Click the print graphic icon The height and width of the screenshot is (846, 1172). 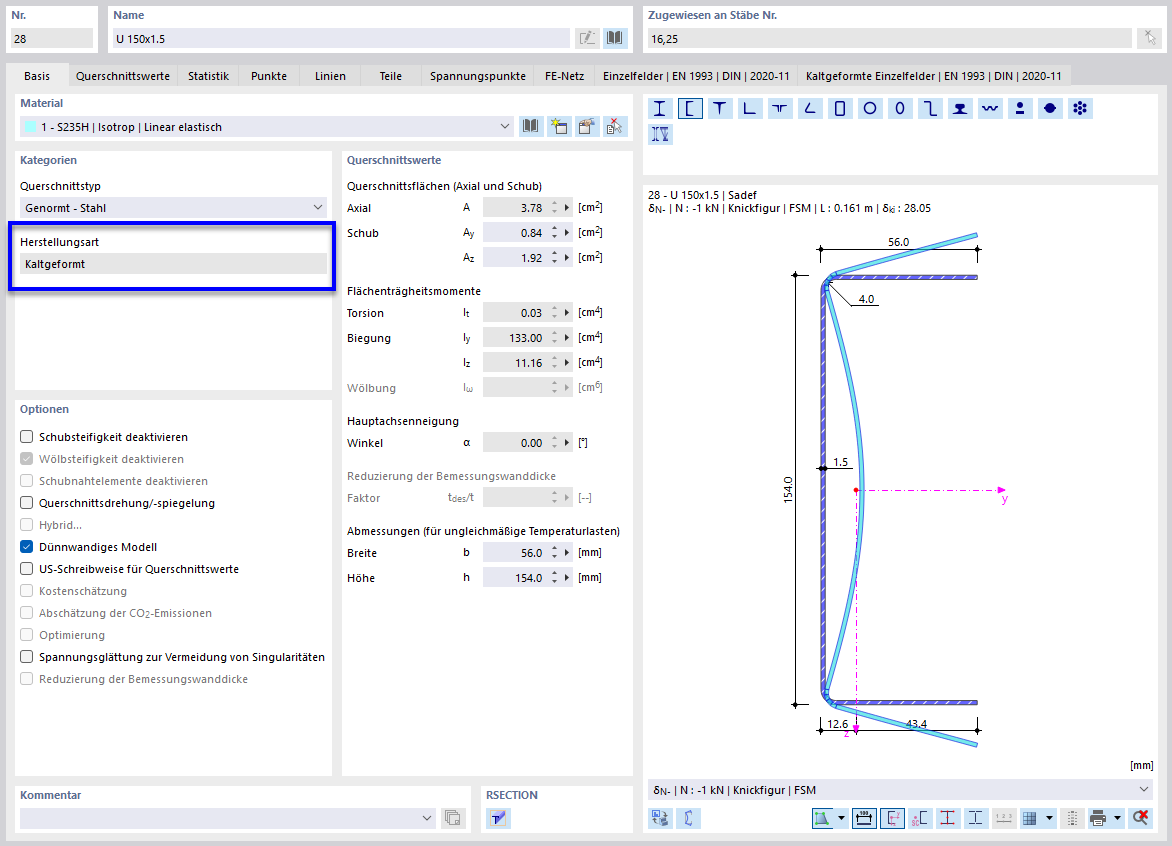(1097, 818)
